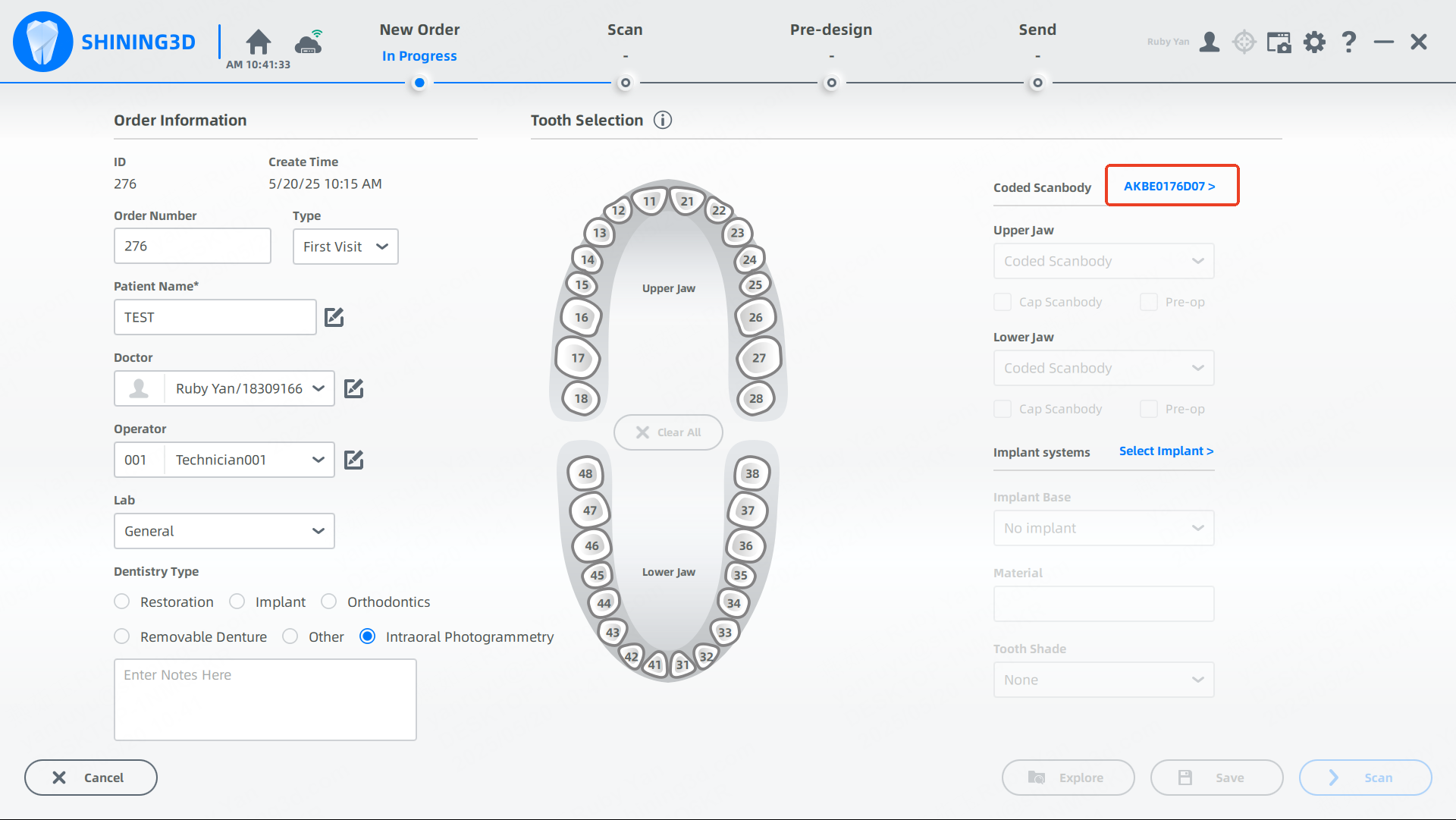Image resolution: width=1456 pixels, height=820 pixels.
Task: Choose the Orthodontics radio button
Action: [x=329, y=602]
